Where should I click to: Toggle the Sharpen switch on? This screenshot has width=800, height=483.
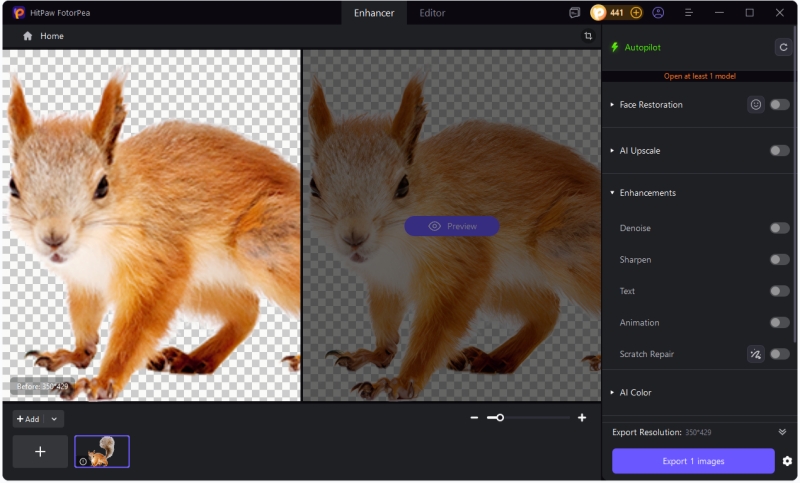pos(780,260)
